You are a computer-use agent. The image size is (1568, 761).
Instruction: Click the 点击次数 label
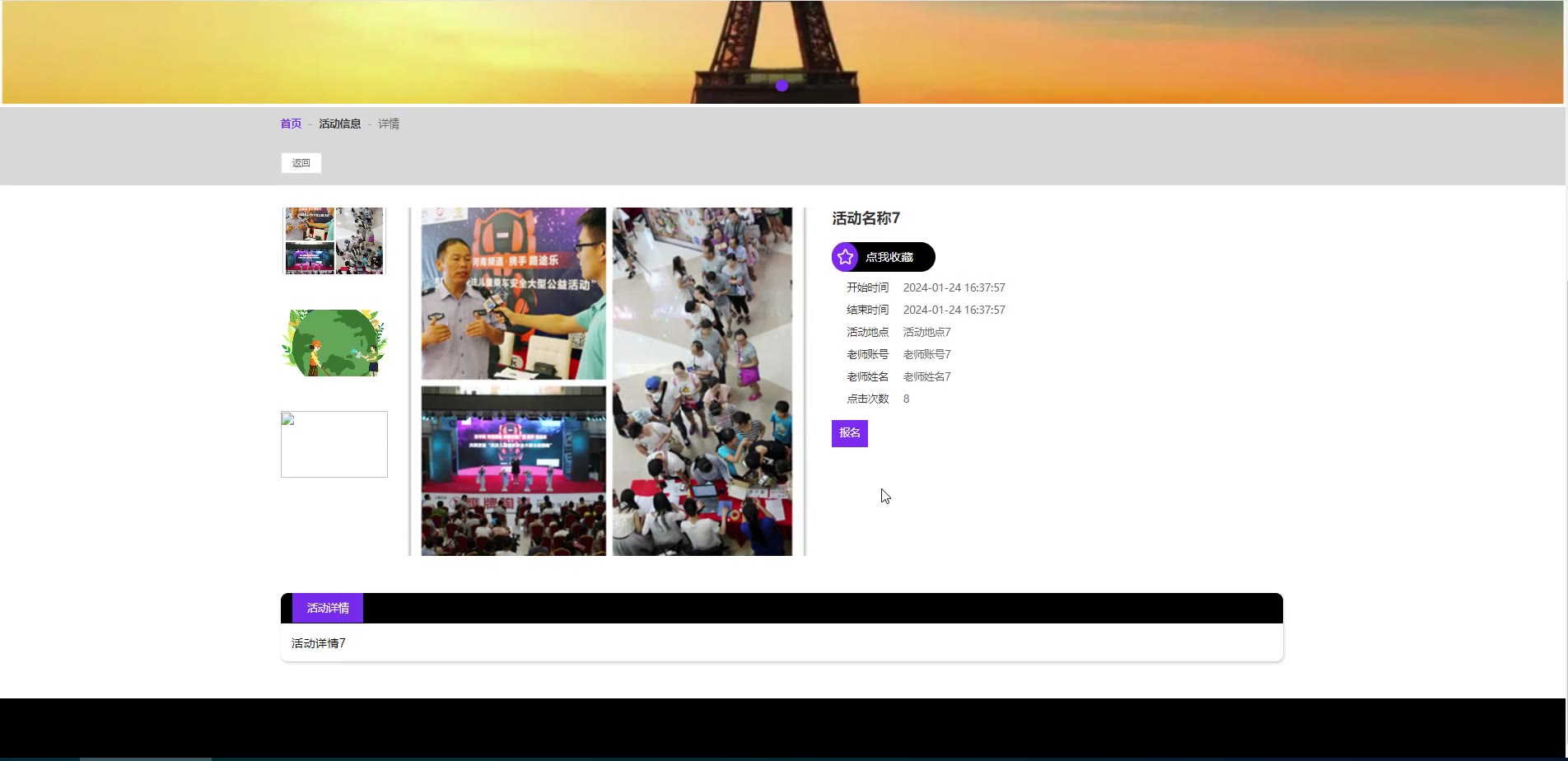click(x=868, y=399)
